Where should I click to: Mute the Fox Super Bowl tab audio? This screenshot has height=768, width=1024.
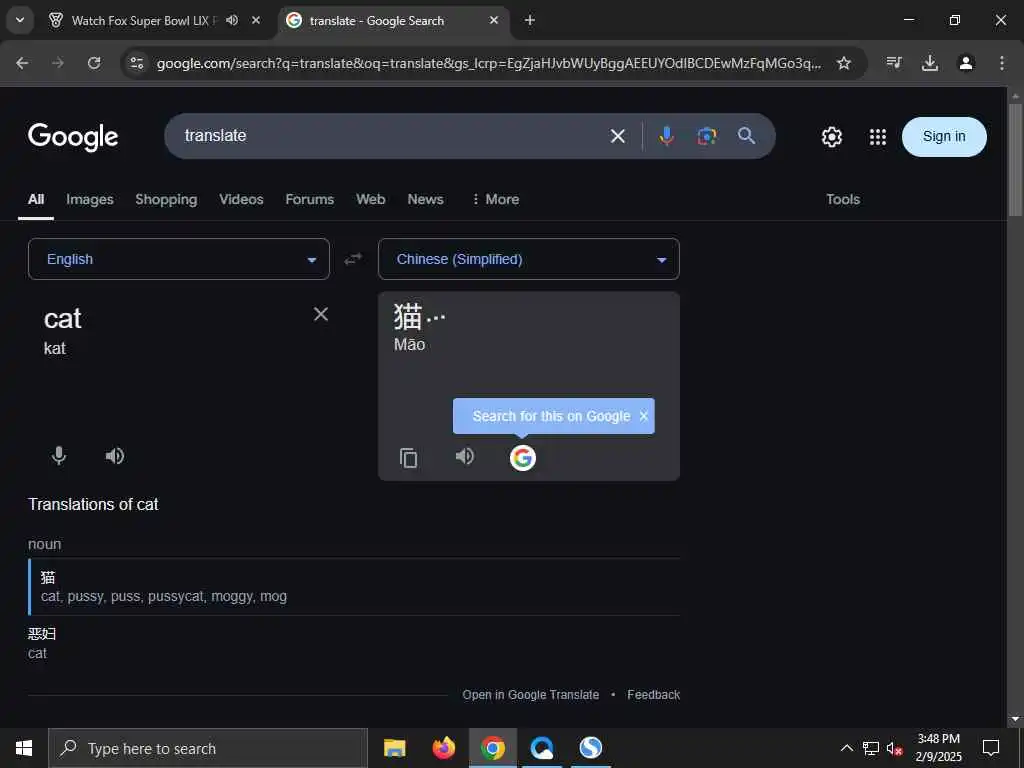[232, 20]
